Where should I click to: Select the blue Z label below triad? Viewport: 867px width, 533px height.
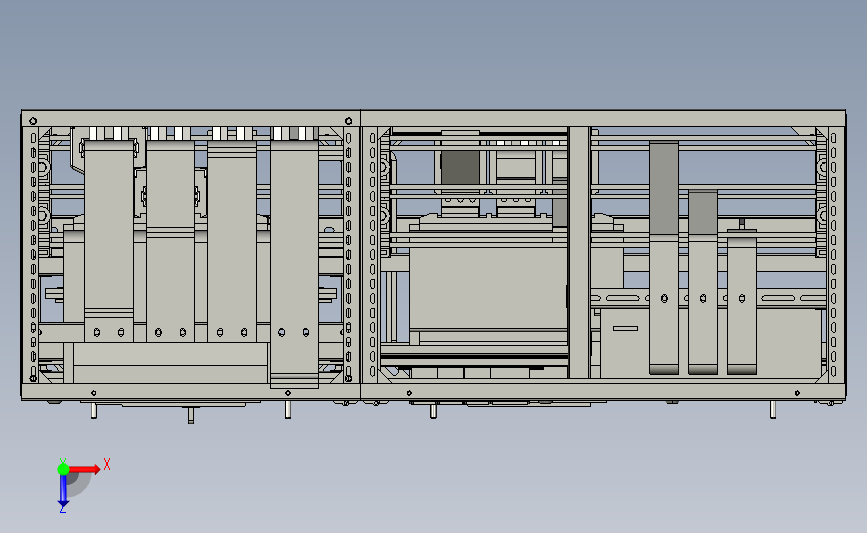click(x=62, y=510)
